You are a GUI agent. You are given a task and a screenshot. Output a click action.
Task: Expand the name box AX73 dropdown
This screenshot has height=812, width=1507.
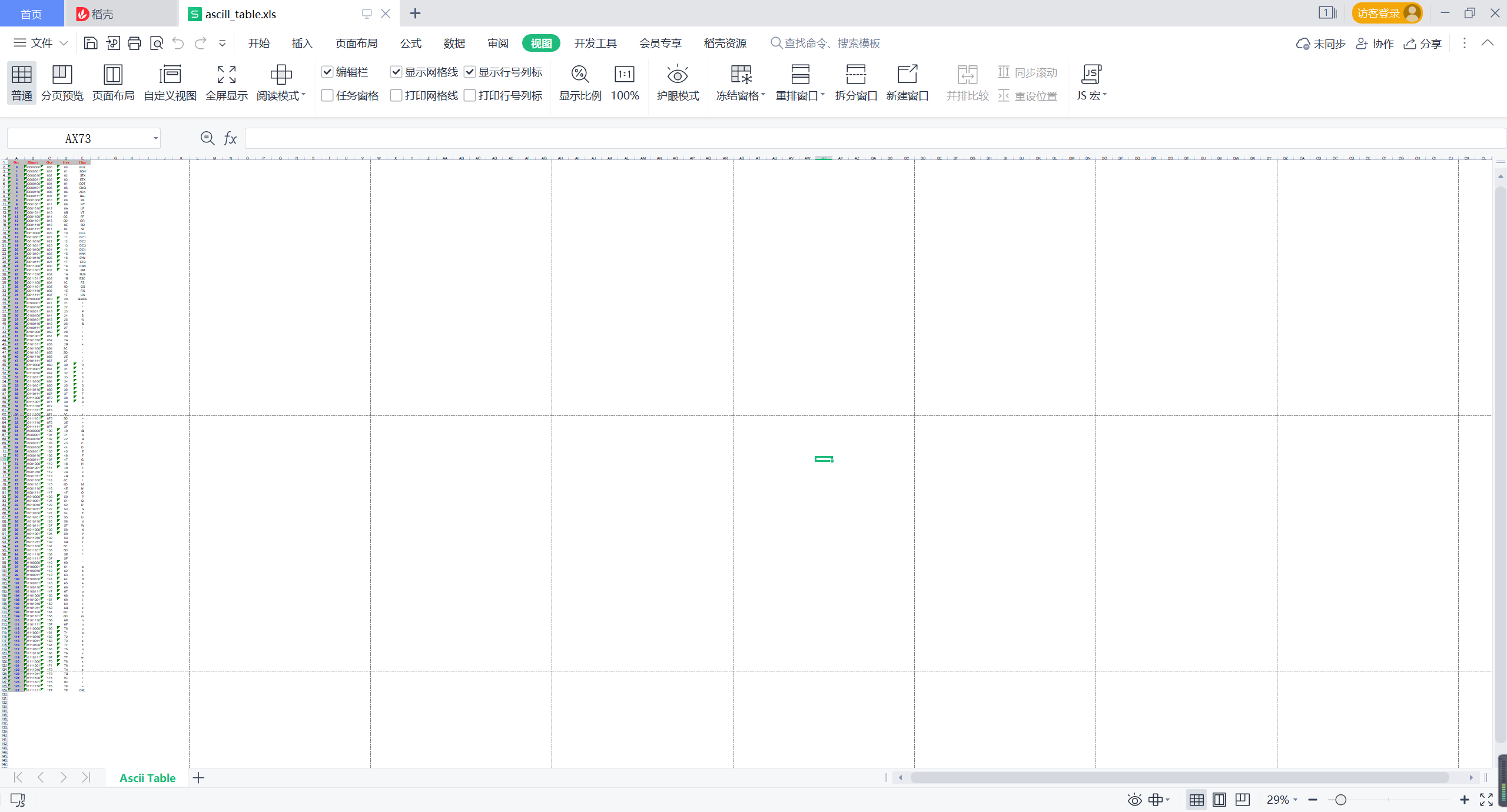click(x=155, y=139)
